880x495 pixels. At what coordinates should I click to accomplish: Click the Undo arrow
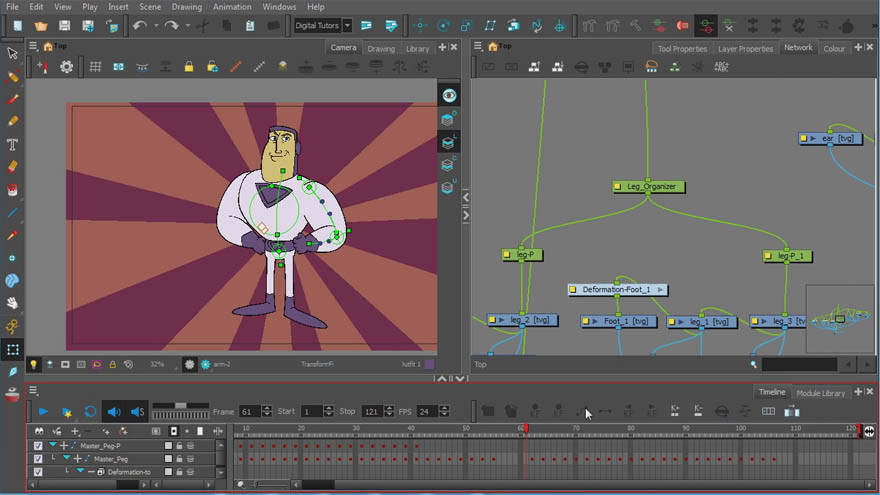[140, 26]
